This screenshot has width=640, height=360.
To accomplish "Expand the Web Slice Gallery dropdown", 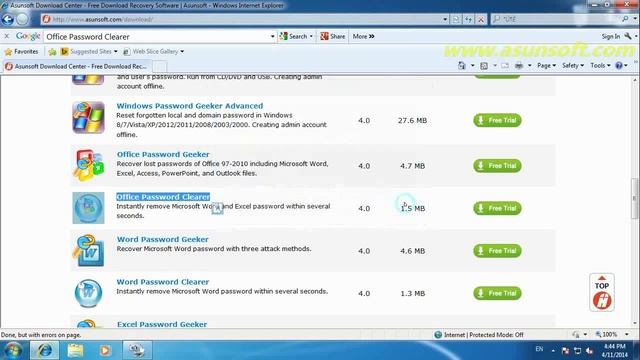I will 182,51.
